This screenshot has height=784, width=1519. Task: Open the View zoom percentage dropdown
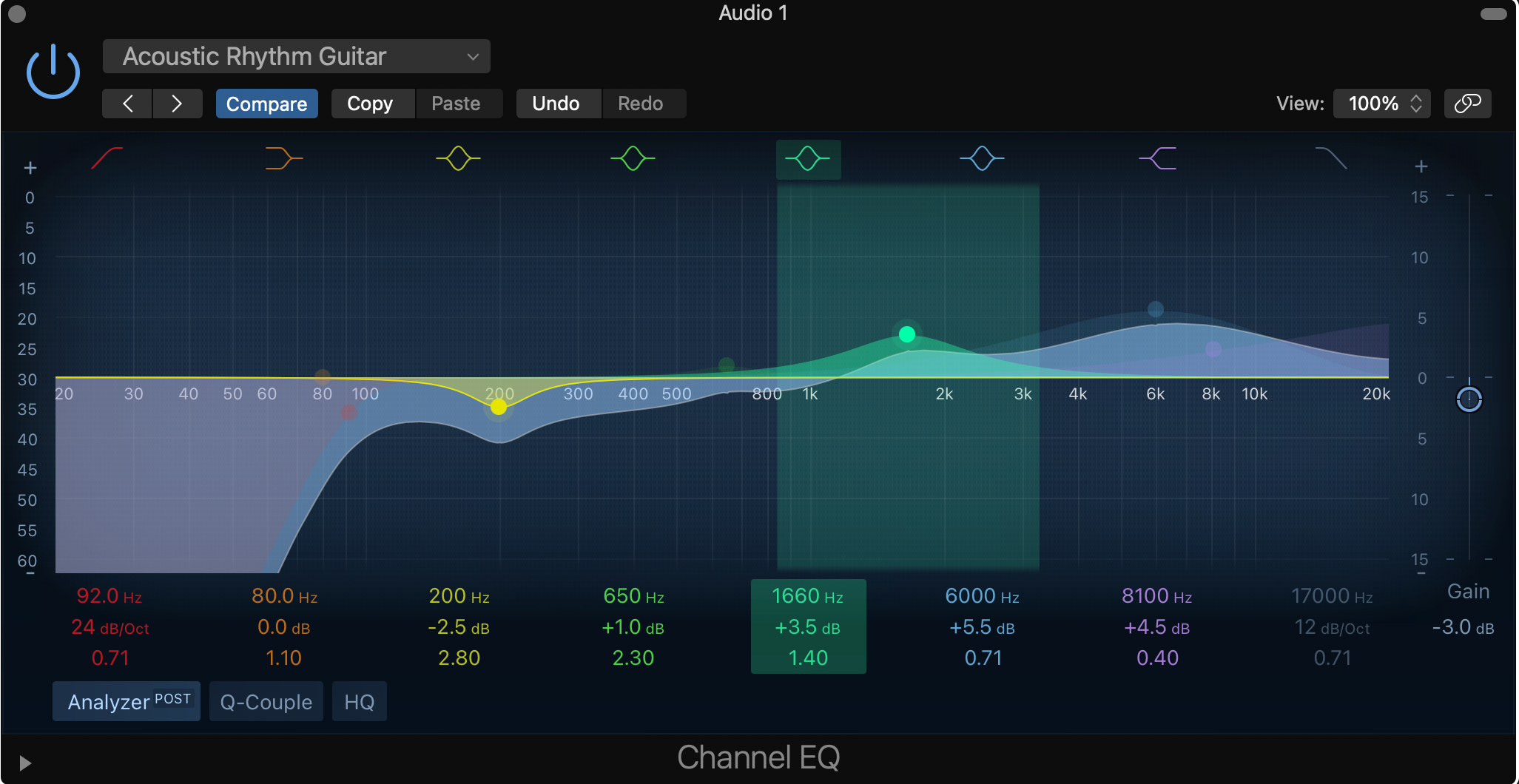(1381, 103)
